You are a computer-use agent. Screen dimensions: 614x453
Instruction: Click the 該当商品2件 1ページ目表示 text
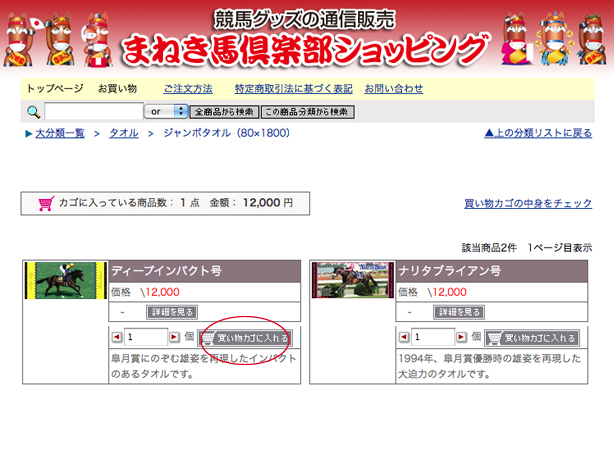click(527, 248)
